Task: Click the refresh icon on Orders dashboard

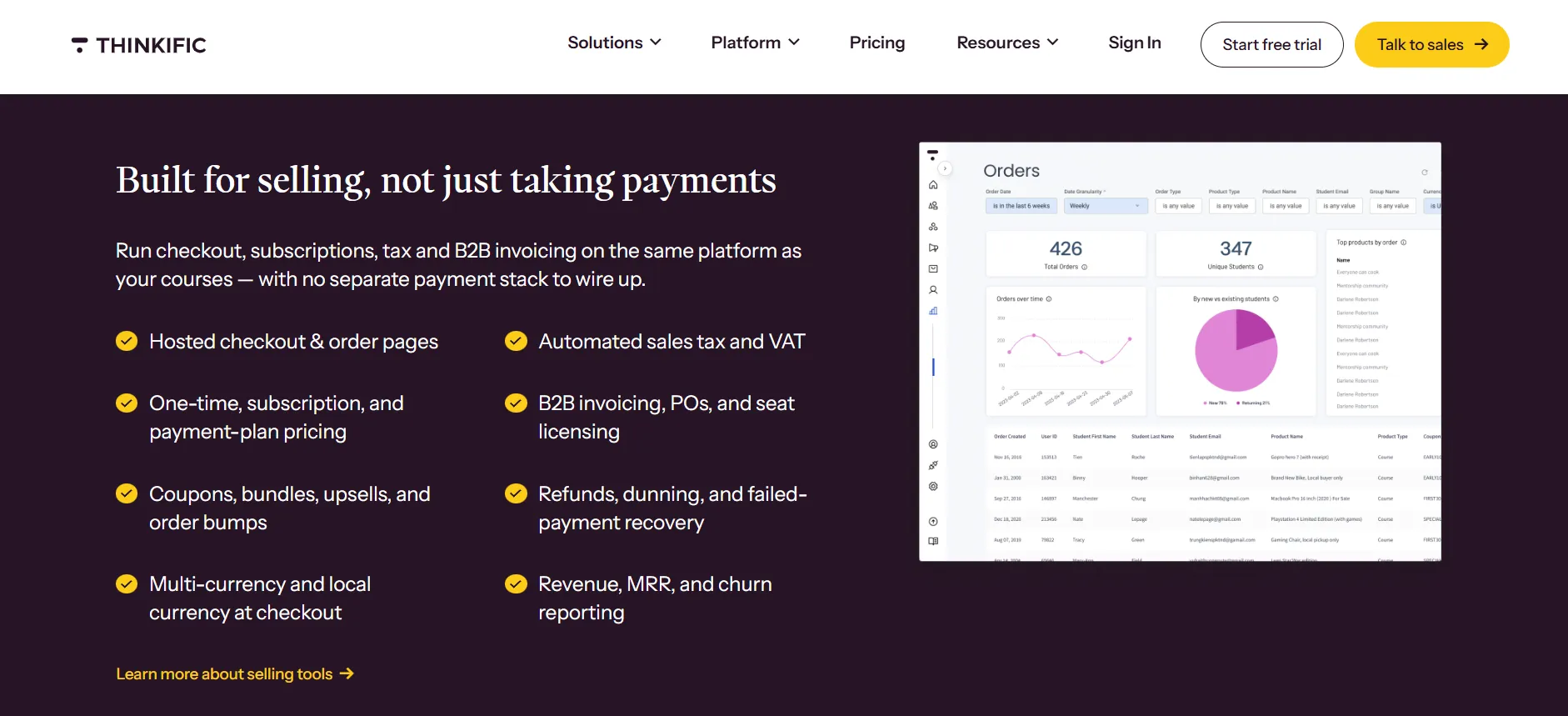Action: (1425, 173)
